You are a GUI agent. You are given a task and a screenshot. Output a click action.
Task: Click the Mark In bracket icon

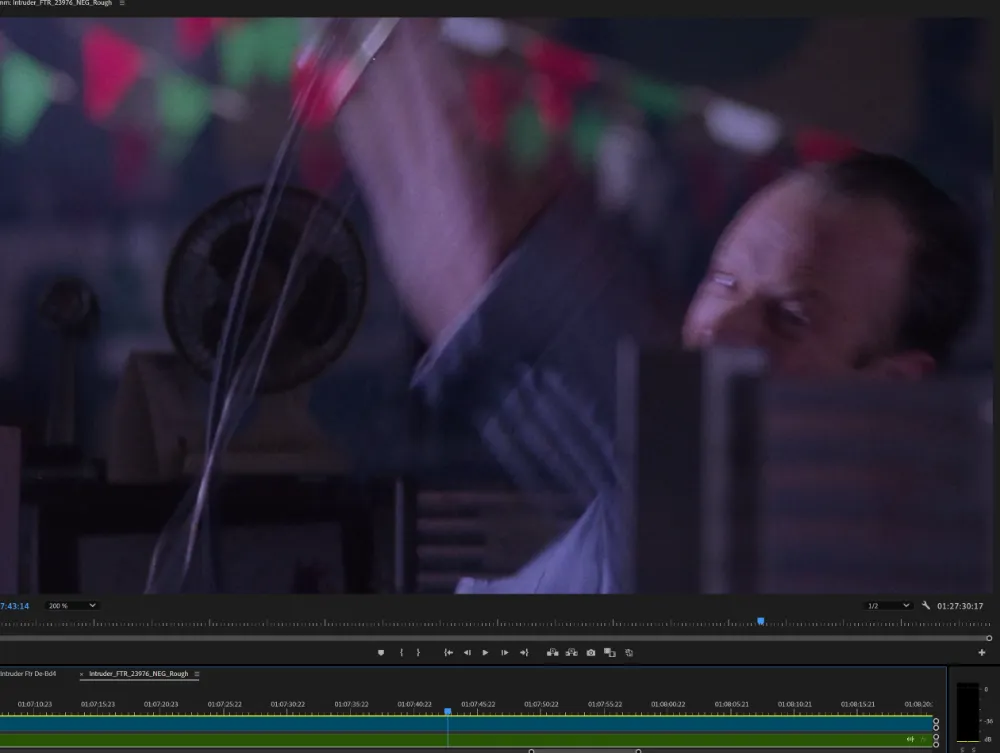pyautogui.click(x=401, y=653)
